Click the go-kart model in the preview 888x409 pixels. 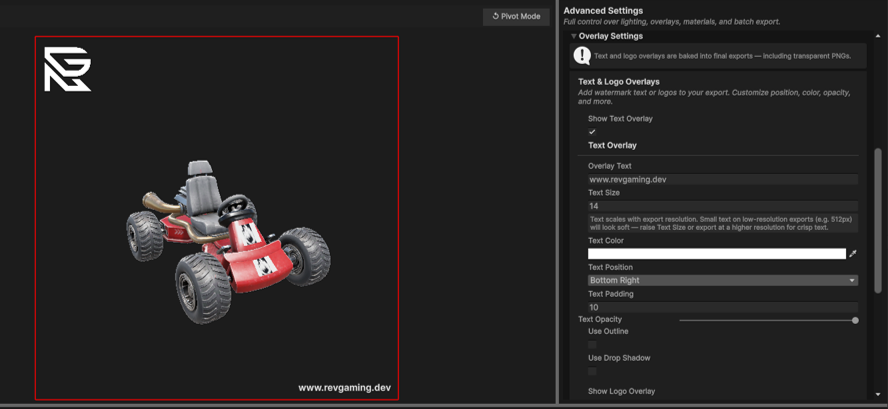point(228,242)
